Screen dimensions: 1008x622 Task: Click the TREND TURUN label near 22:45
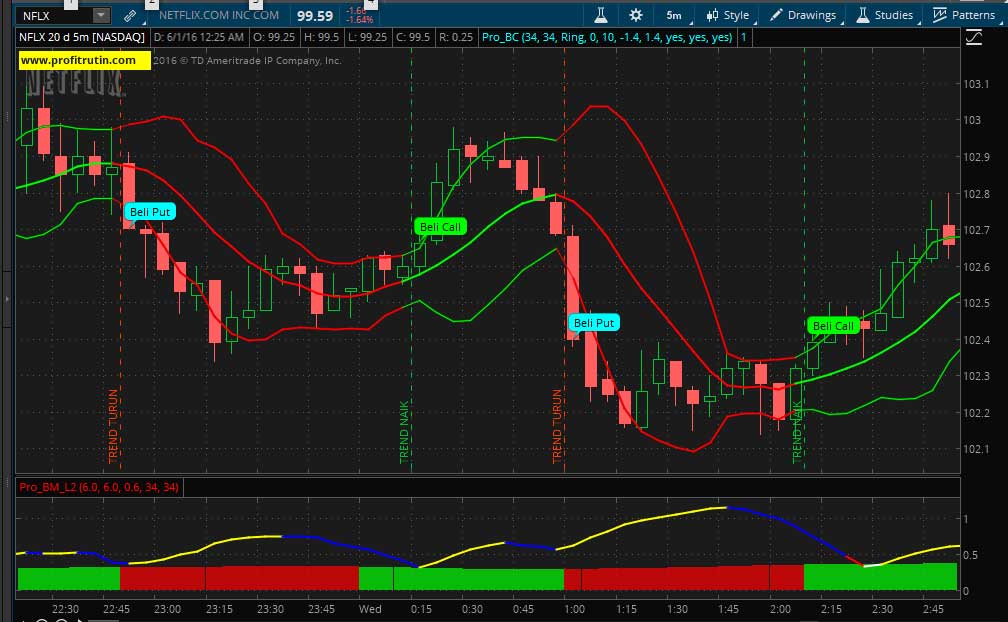(113, 425)
